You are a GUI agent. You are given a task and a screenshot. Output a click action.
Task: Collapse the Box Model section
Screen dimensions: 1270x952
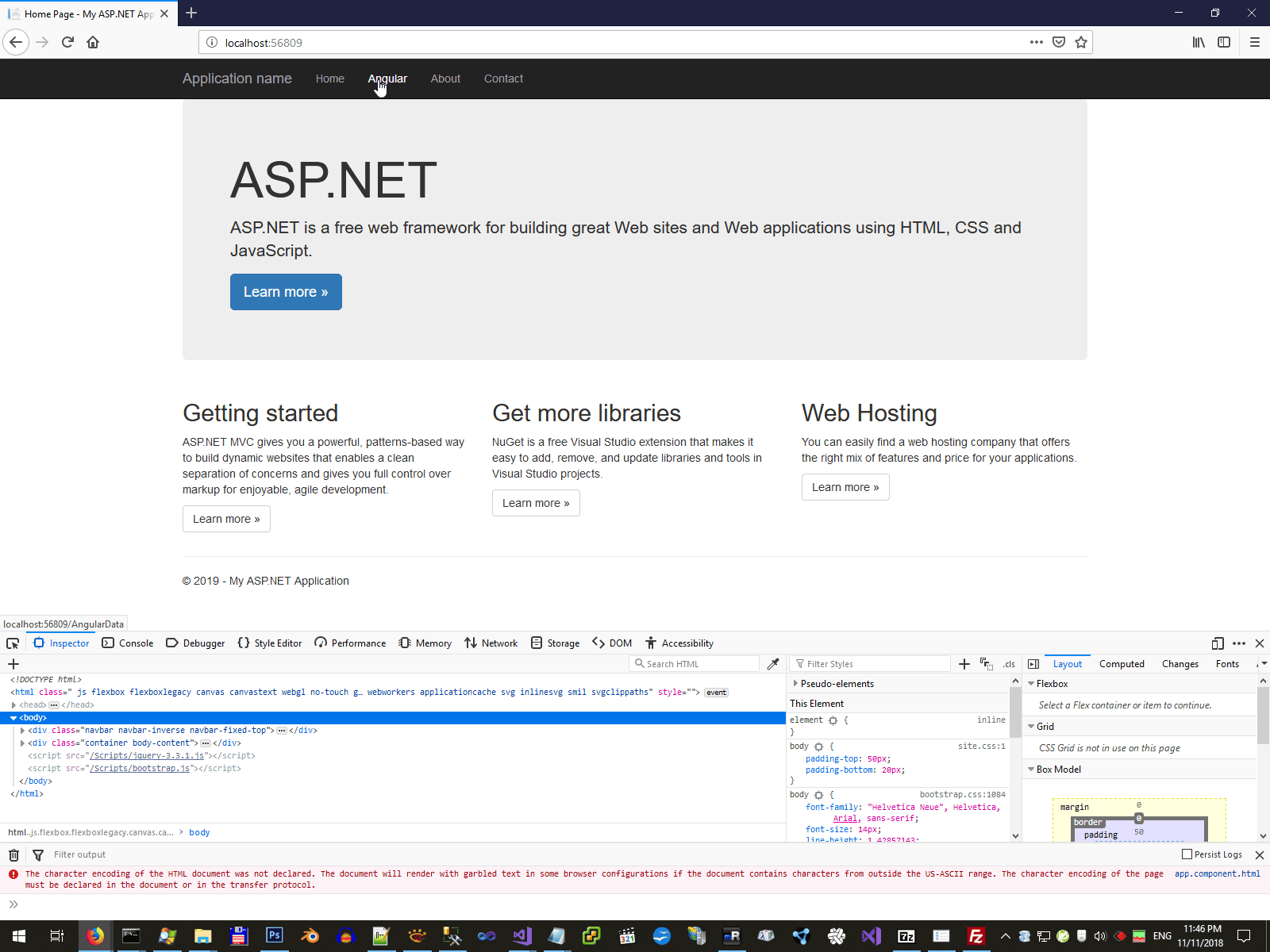point(1031,769)
